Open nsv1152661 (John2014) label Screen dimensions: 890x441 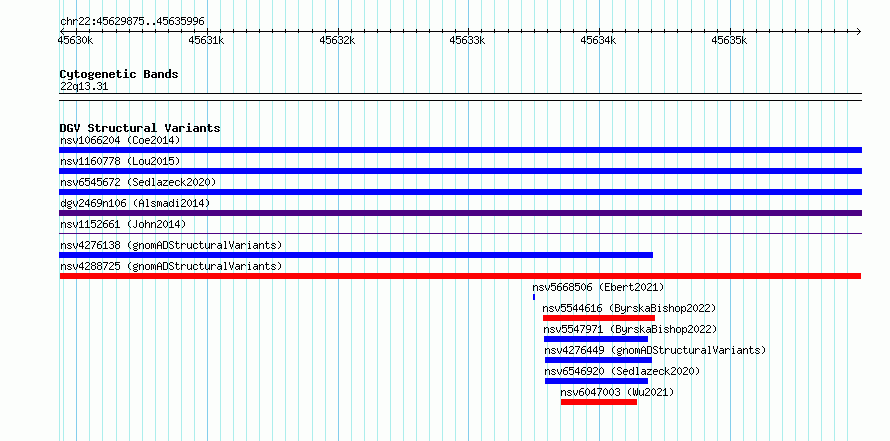(123, 224)
